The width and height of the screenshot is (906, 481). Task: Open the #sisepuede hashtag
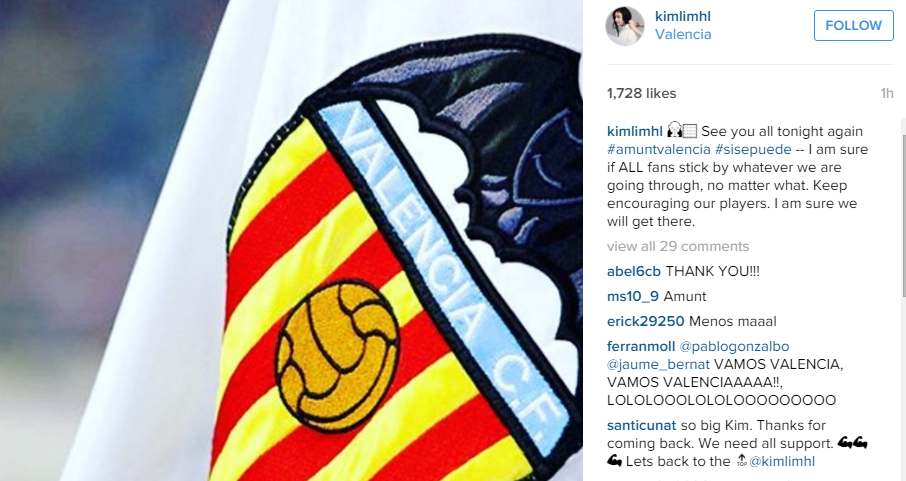[753, 150]
